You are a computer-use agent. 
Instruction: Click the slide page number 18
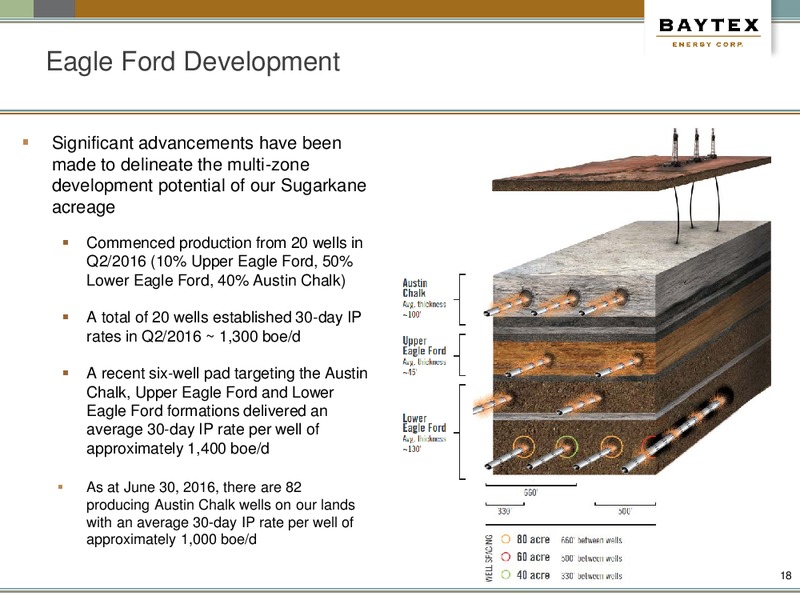tap(786, 576)
